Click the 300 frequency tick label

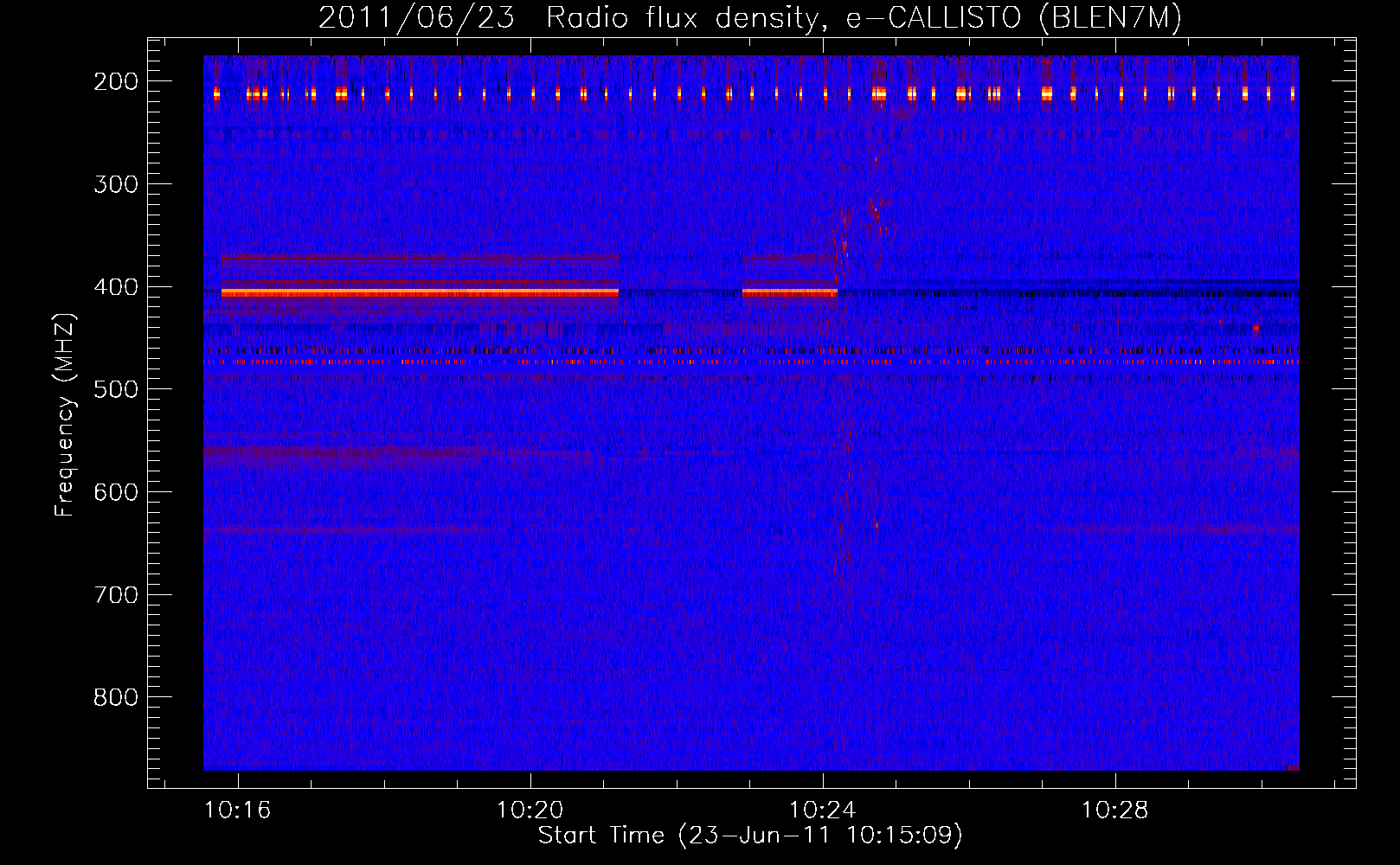pos(116,184)
